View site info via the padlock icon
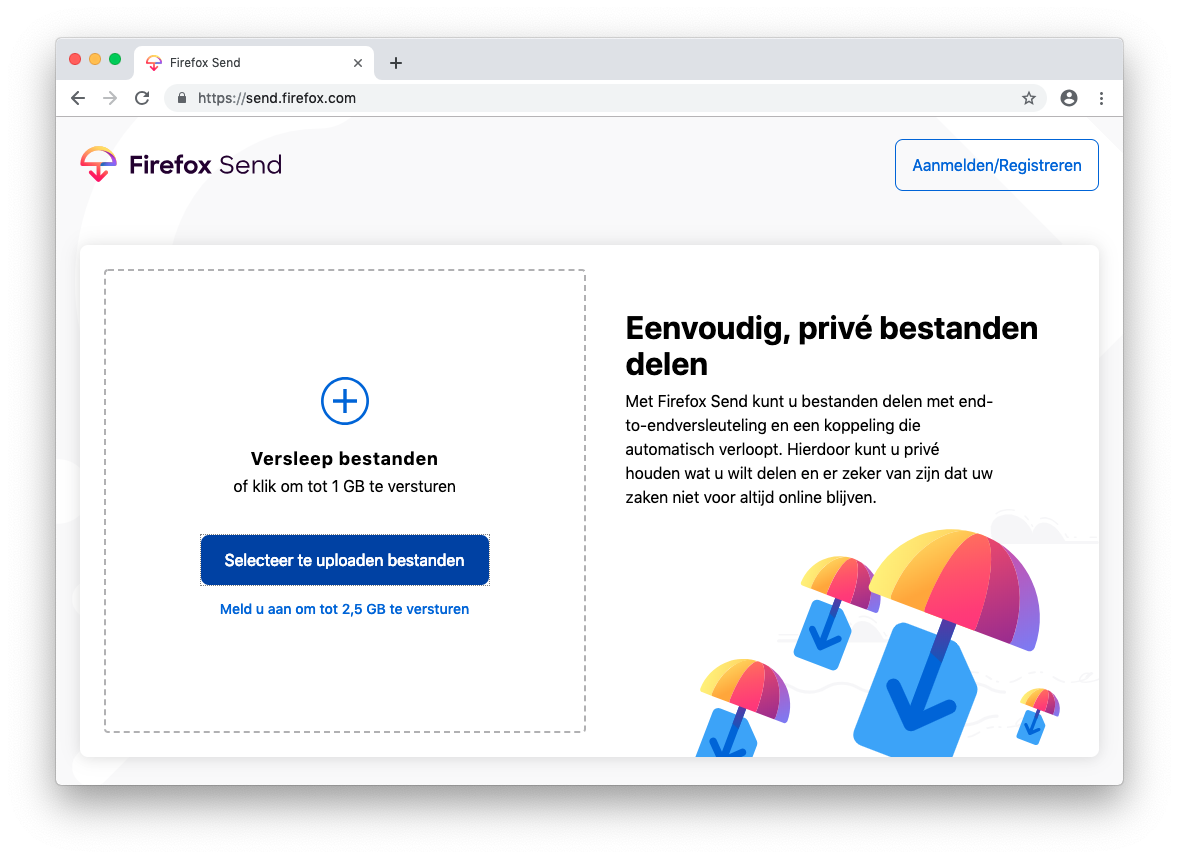 click(x=182, y=98)
